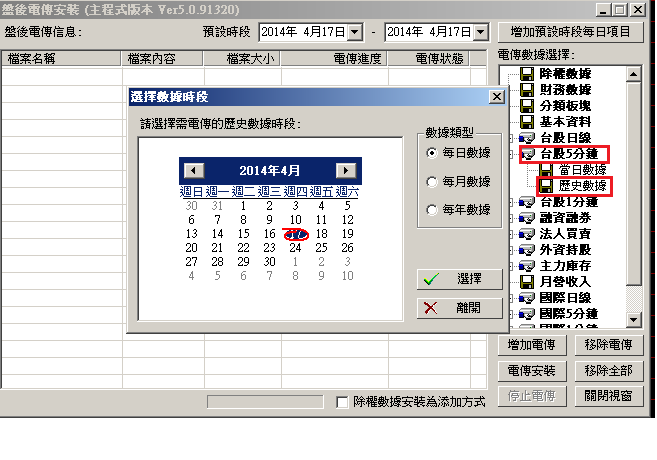This screenshot has width=657, height=460.
Task: Select April 10 in the calendar
Action: [x=295, y=220]
